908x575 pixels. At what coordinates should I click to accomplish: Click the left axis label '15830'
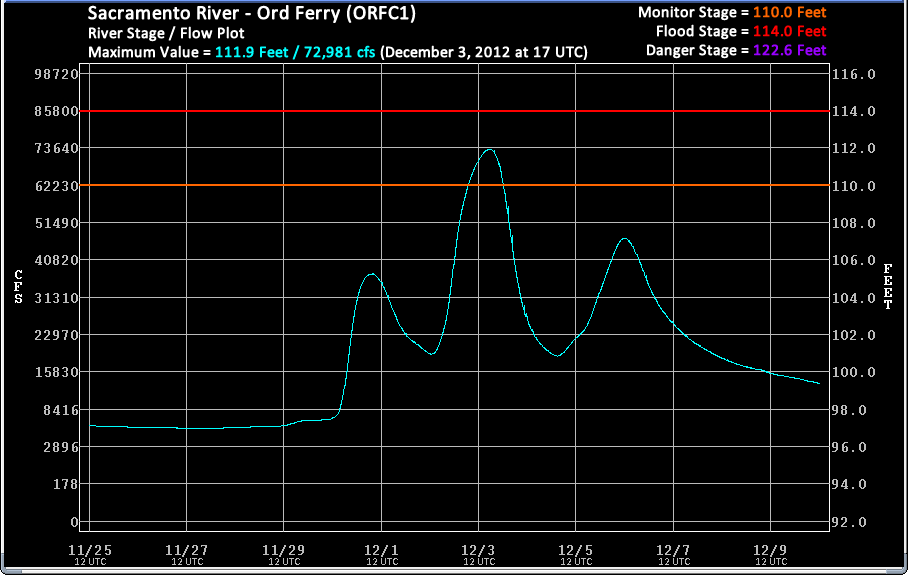point(56,372)
